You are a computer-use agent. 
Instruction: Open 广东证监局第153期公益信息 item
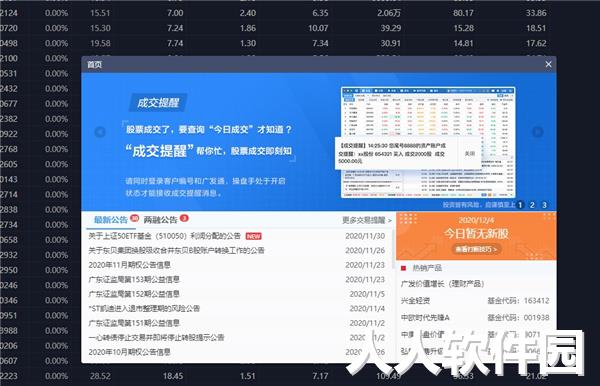tap(134, 279)
